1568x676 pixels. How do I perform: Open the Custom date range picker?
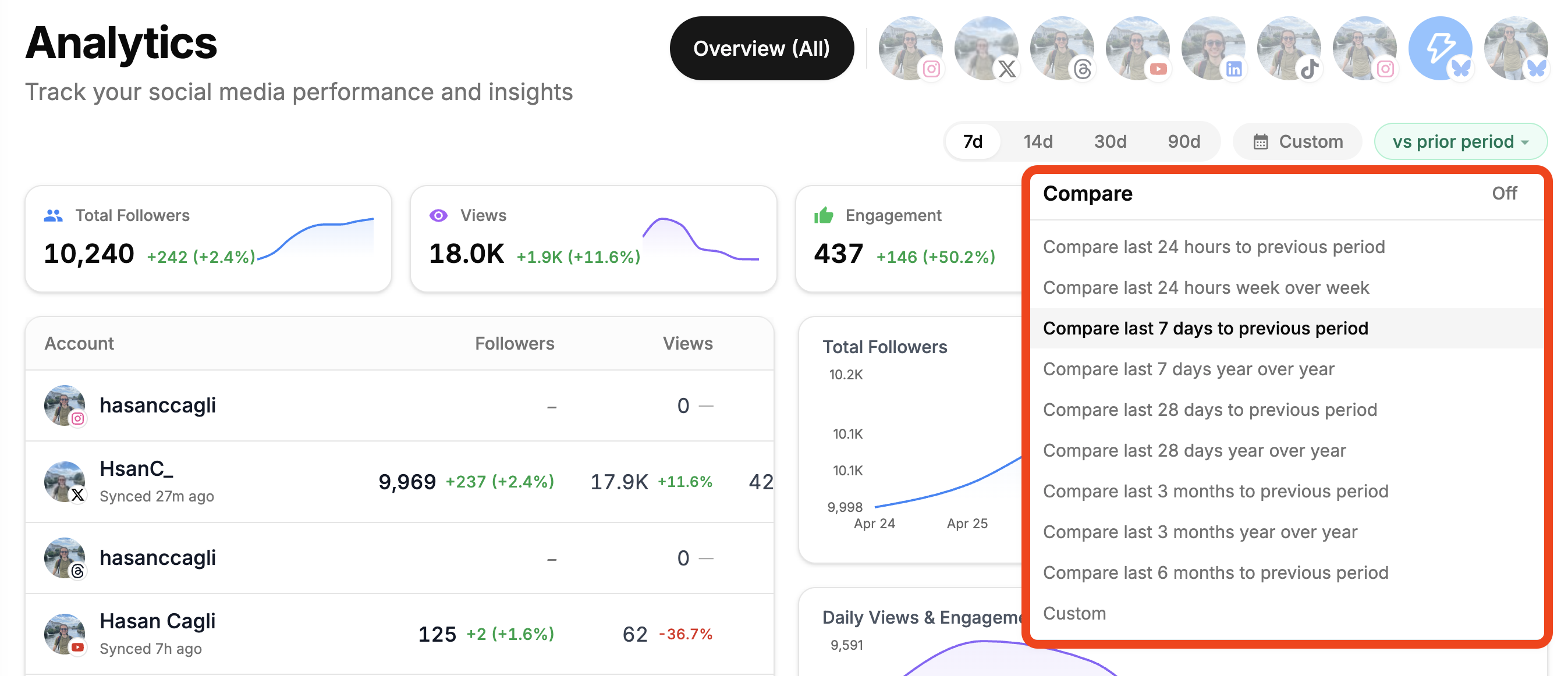(x=1297, y=142)
